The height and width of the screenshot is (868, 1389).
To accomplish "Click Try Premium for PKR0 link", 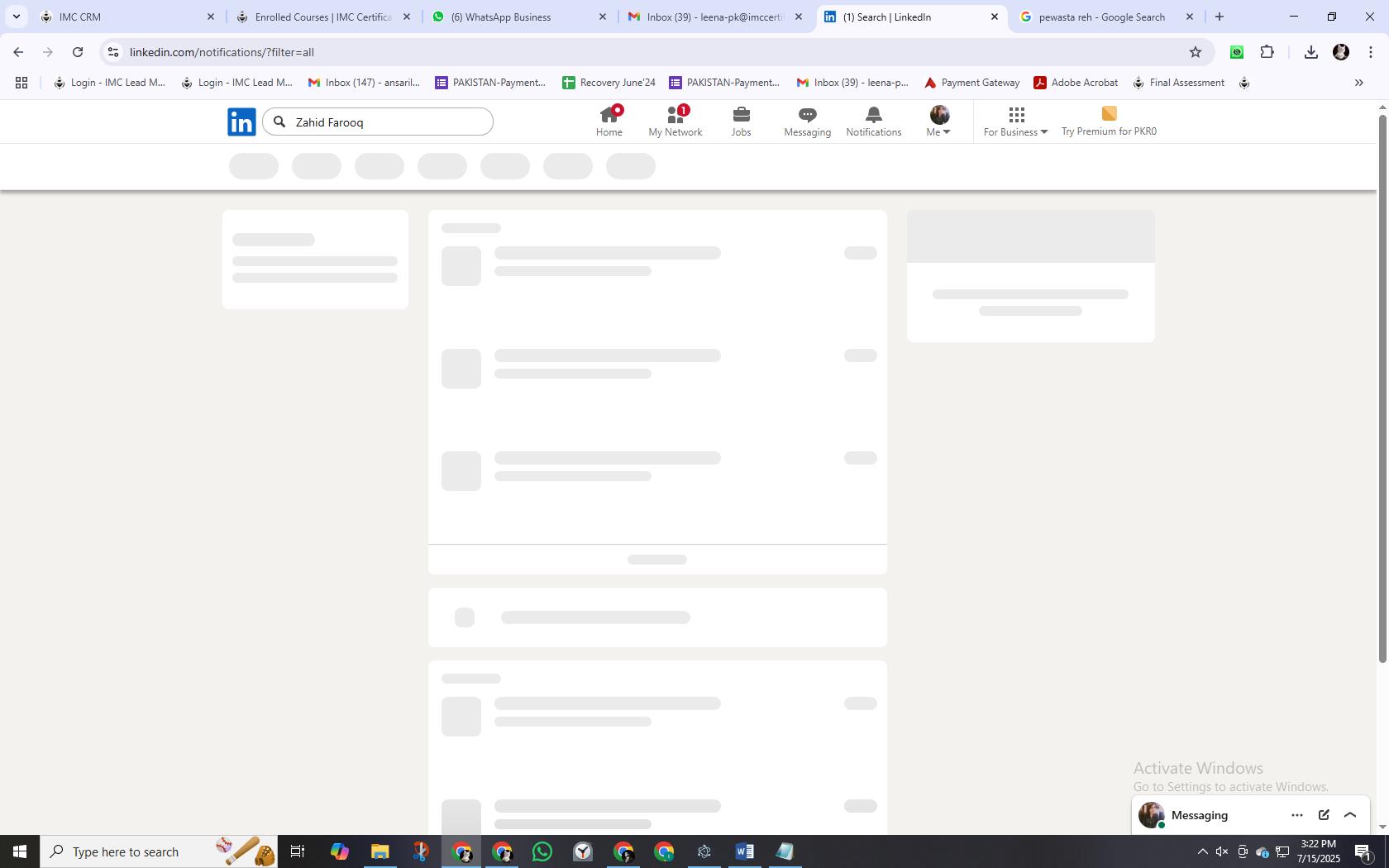I will 1109,122.
